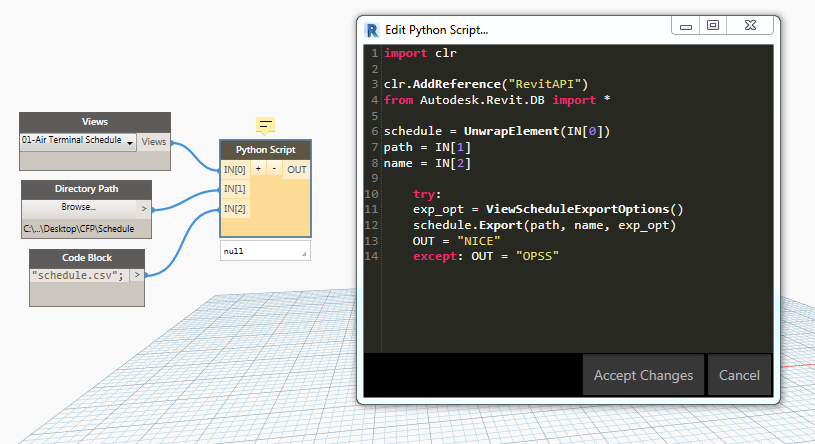Click the null preview bubble under the node
Image resolution: width=815 pixels, height=444 pixels.
(265, 251)
